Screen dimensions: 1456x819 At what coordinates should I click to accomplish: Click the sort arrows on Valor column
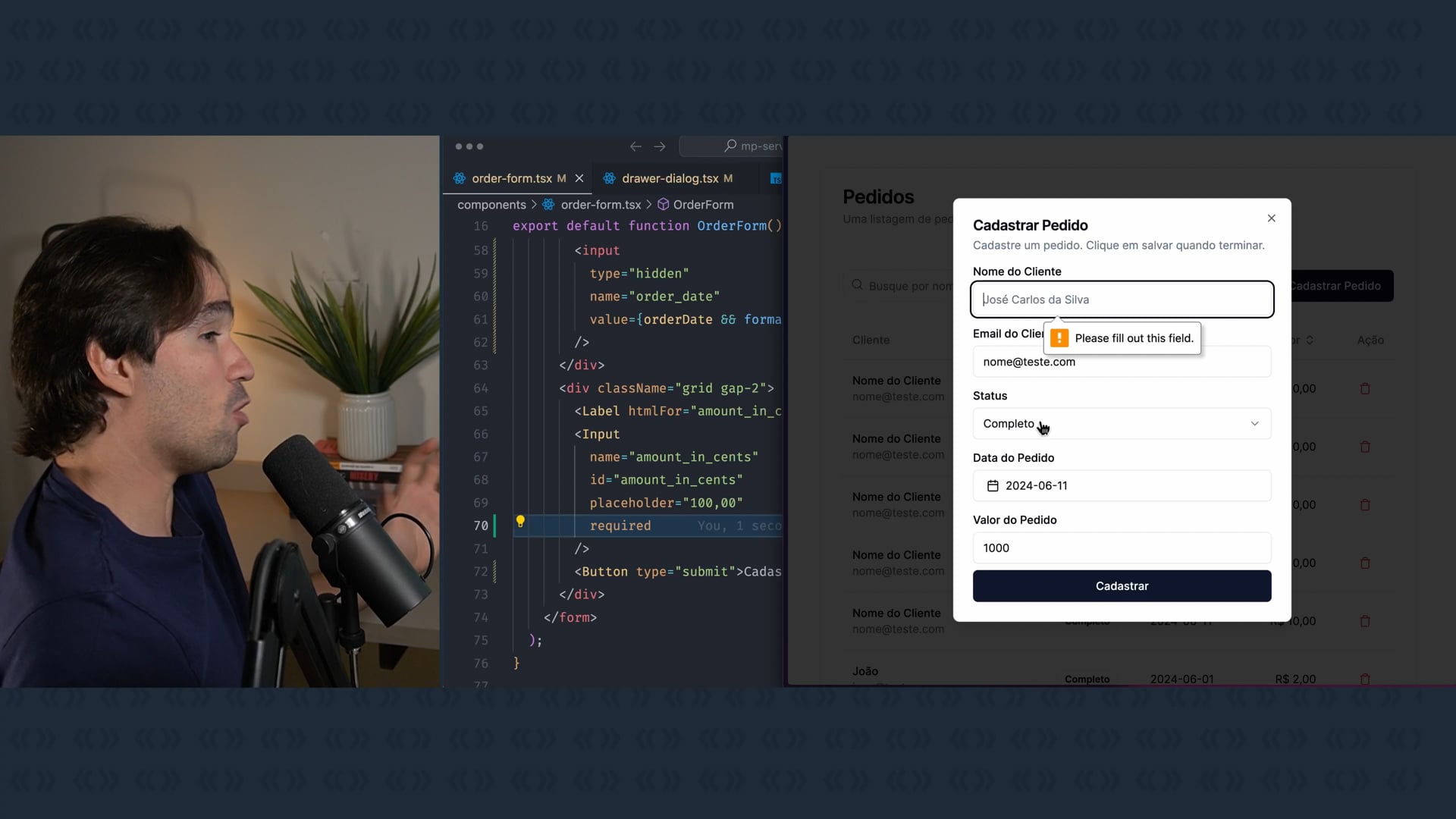tap(1310, 340)
